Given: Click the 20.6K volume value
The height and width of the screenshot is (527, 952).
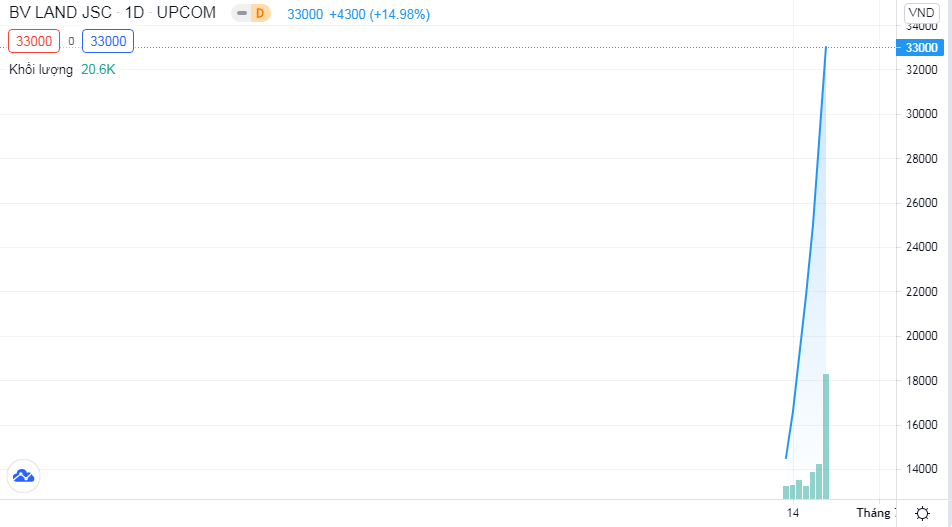Looking at the screenshot, I should tap(98, 70).
